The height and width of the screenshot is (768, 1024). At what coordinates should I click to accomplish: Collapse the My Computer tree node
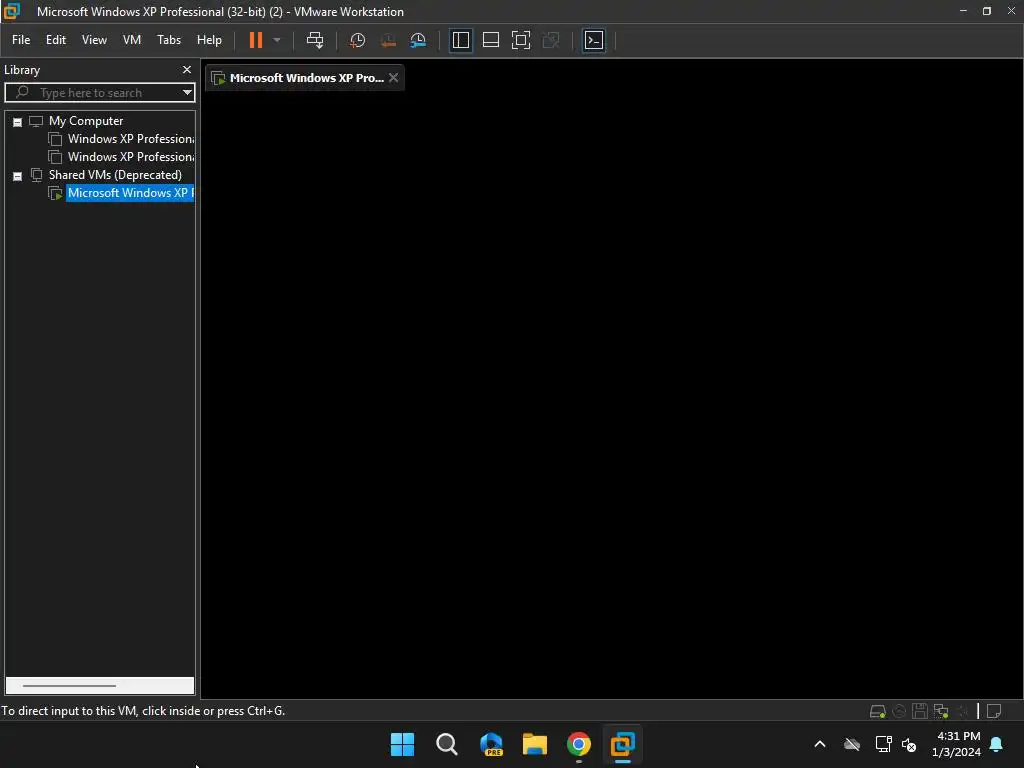click(18, 122)
